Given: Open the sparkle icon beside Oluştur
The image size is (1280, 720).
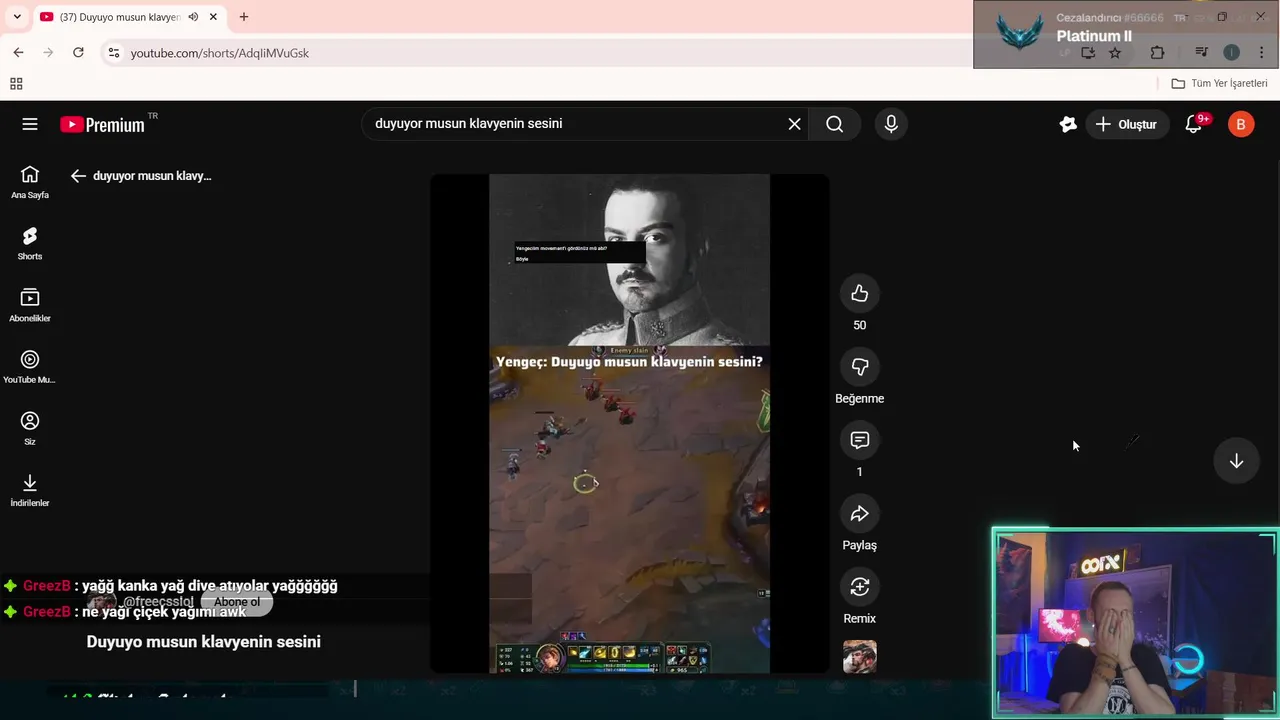Looking at the screenshot, I should [1068, 124].
